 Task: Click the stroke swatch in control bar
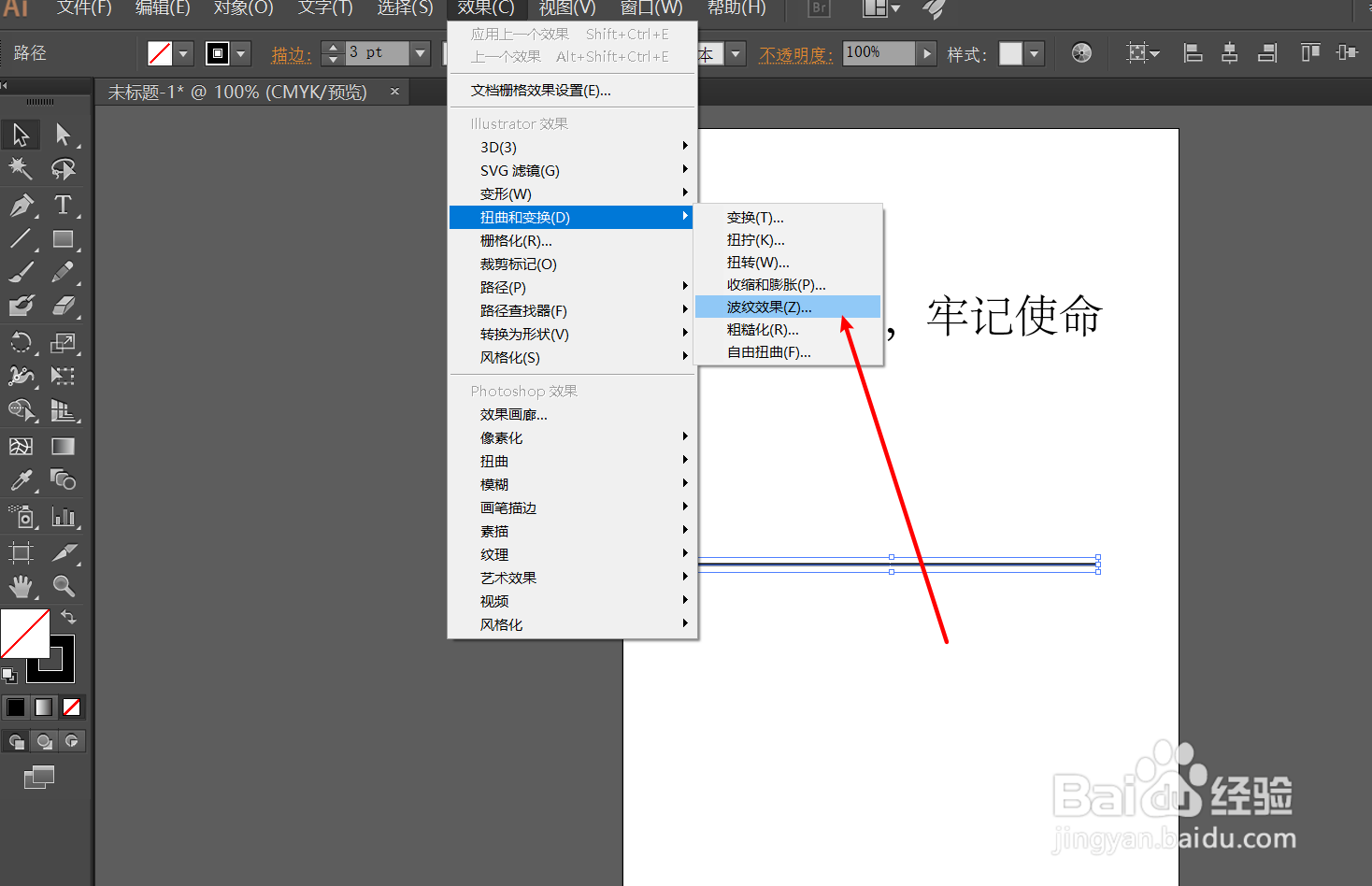point(218,53)
